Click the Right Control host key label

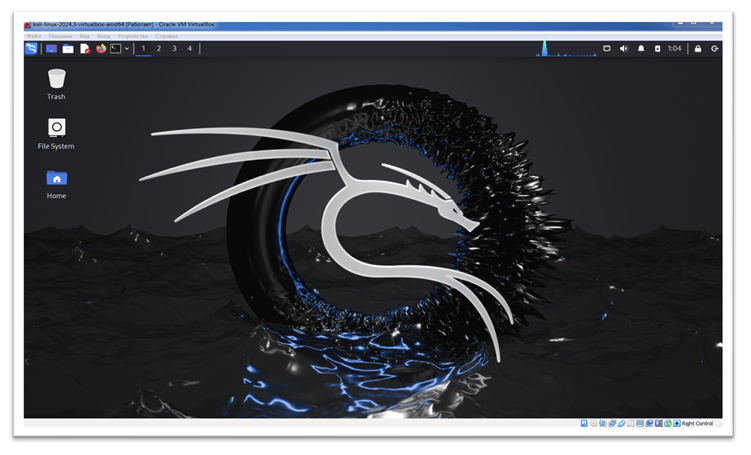click(697, 423)
